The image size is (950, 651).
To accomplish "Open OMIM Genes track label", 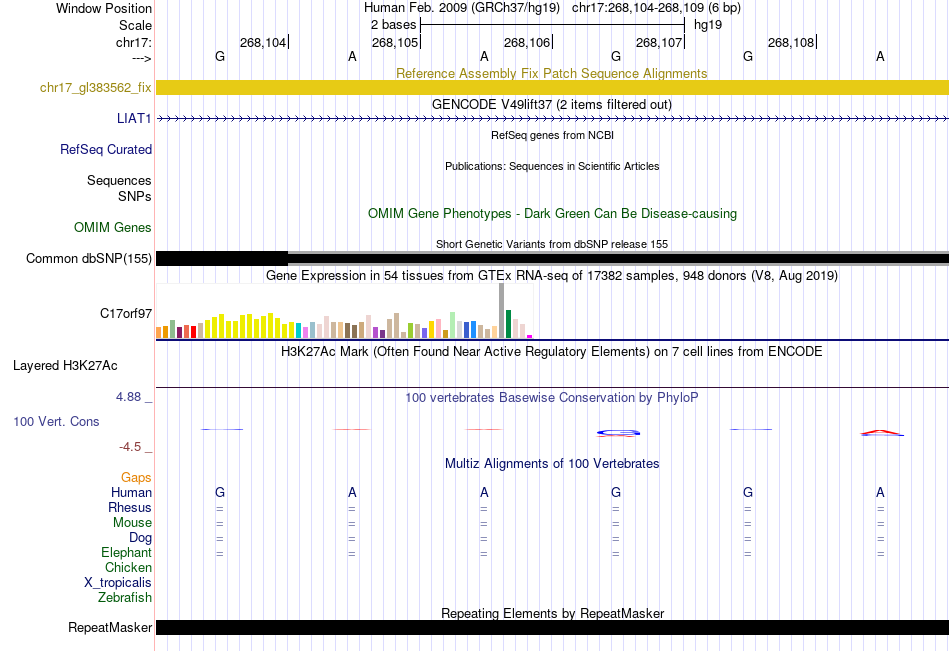I will coord(112,227).
